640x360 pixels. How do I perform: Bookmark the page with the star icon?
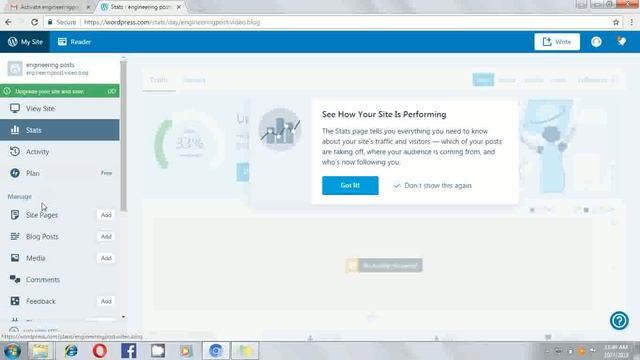coord(616,22)
